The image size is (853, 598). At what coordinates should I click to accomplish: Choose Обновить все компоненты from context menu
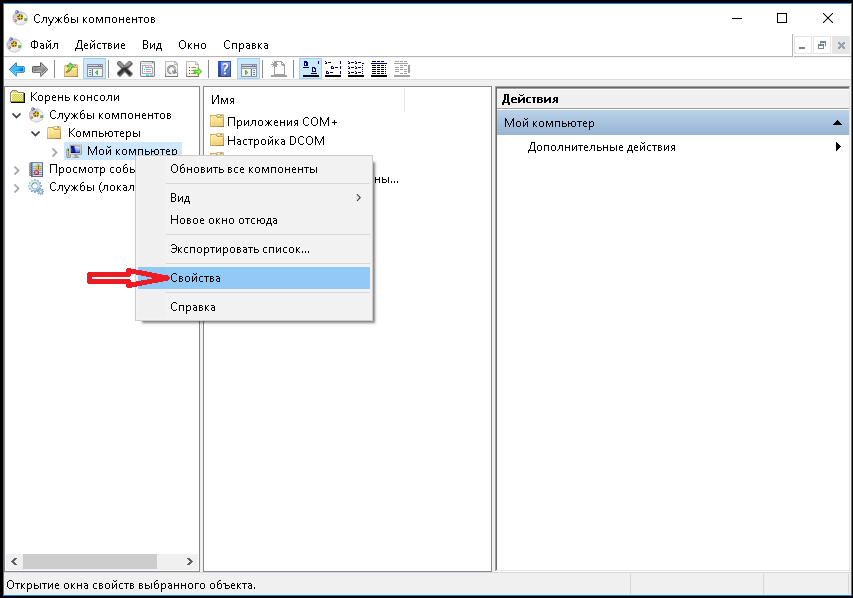coord(243,169)
